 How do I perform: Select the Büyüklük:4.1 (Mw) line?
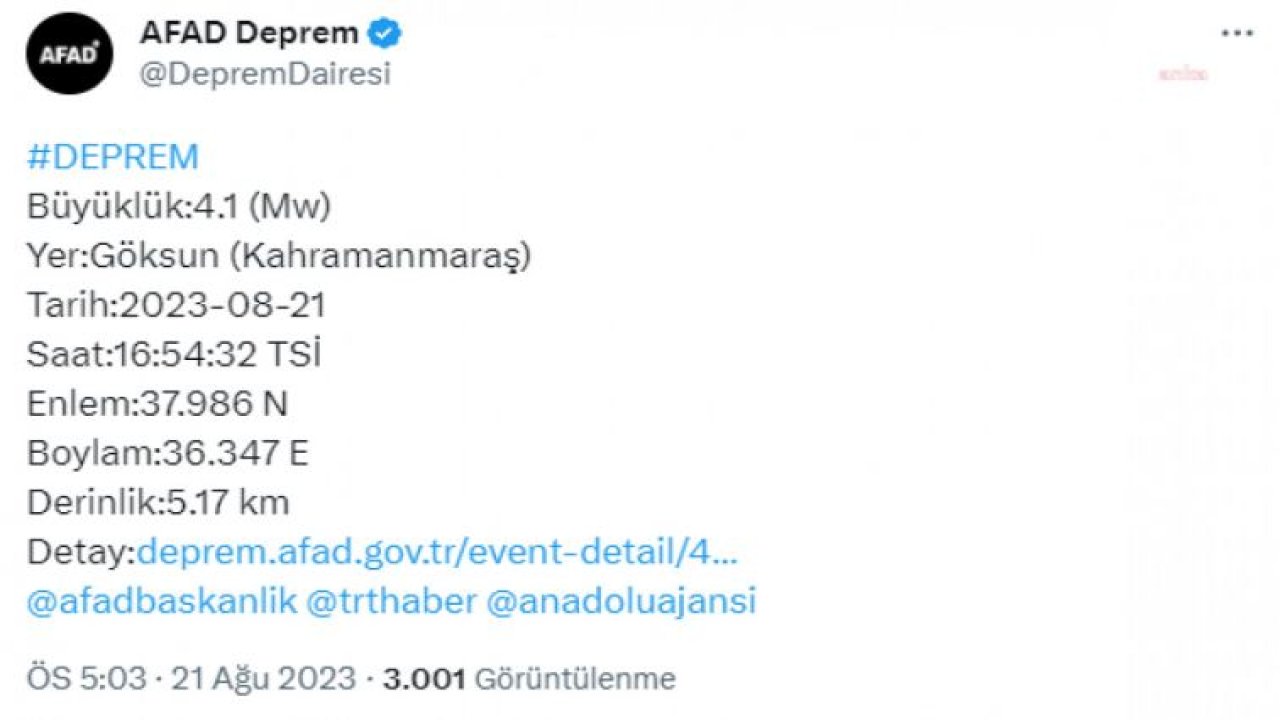click(x=179, y=207)
